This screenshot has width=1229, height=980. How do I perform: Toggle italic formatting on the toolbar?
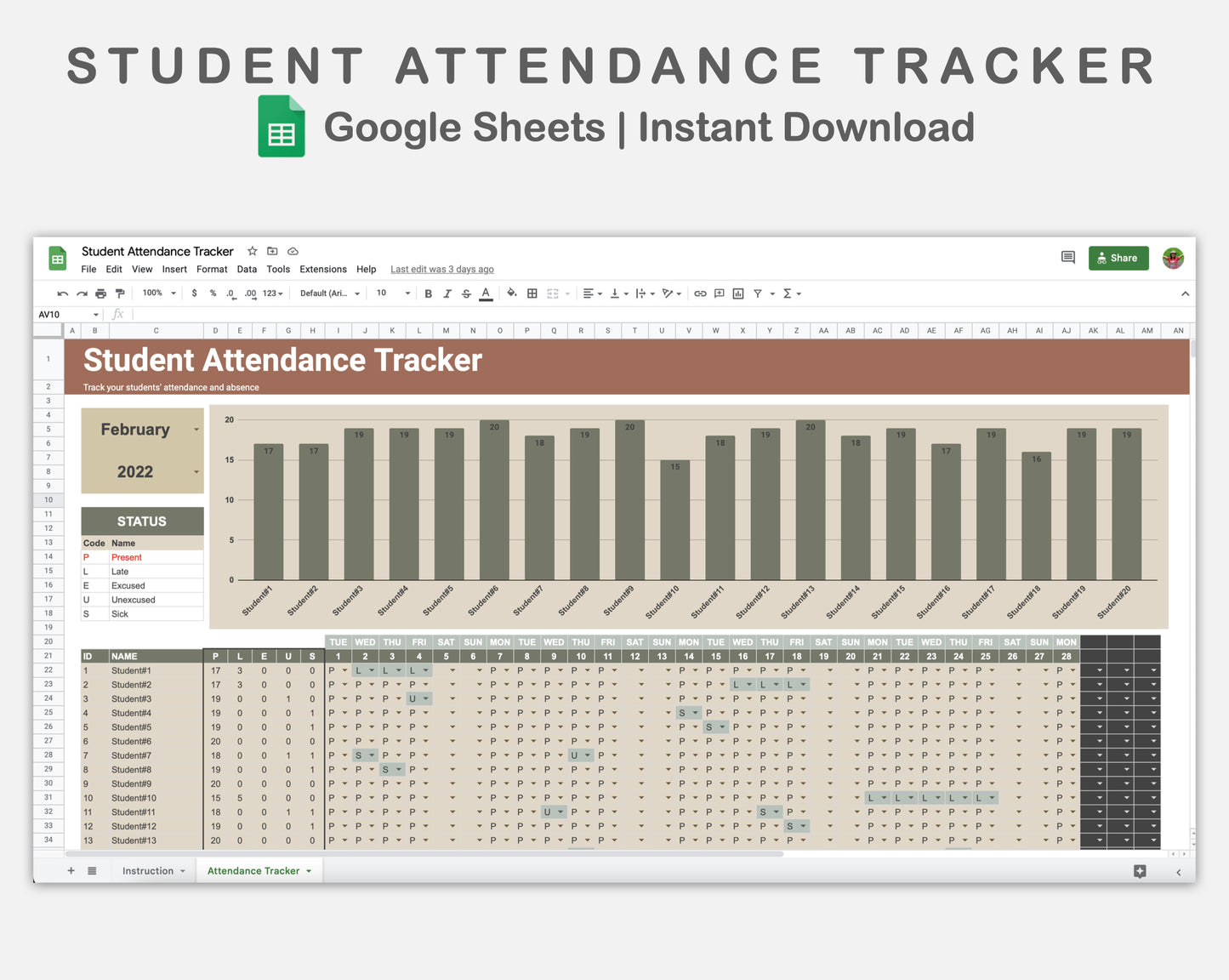[447, 293]
